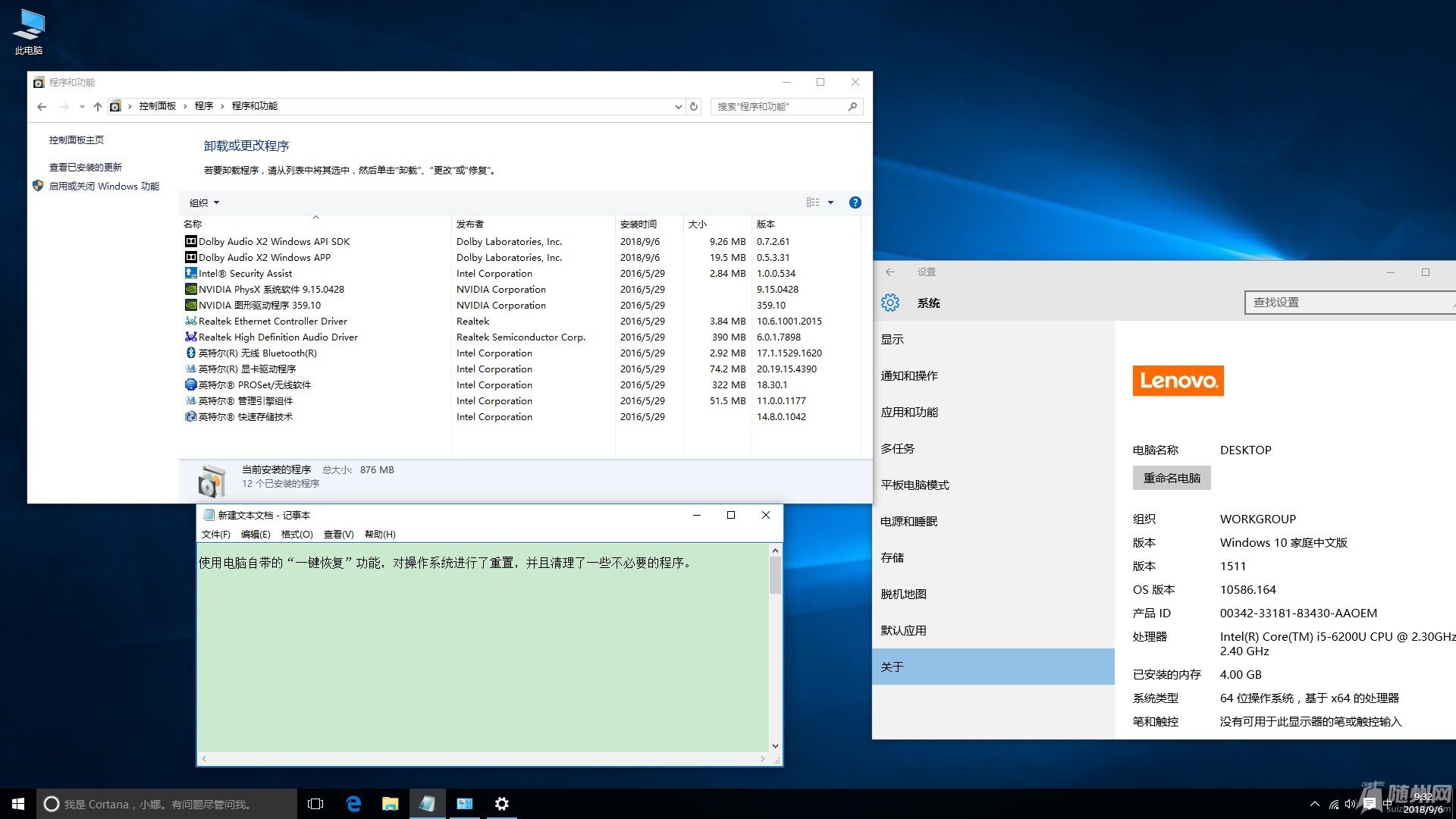Click the up-arrow navigation button in control panel
1456x819 pixels.
(x=98, y=106)
